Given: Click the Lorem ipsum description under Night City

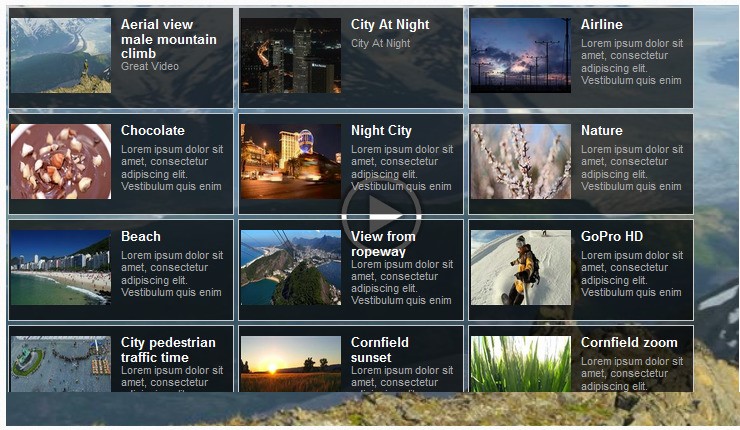Looking at the screenshot, I should coord(401,168).
